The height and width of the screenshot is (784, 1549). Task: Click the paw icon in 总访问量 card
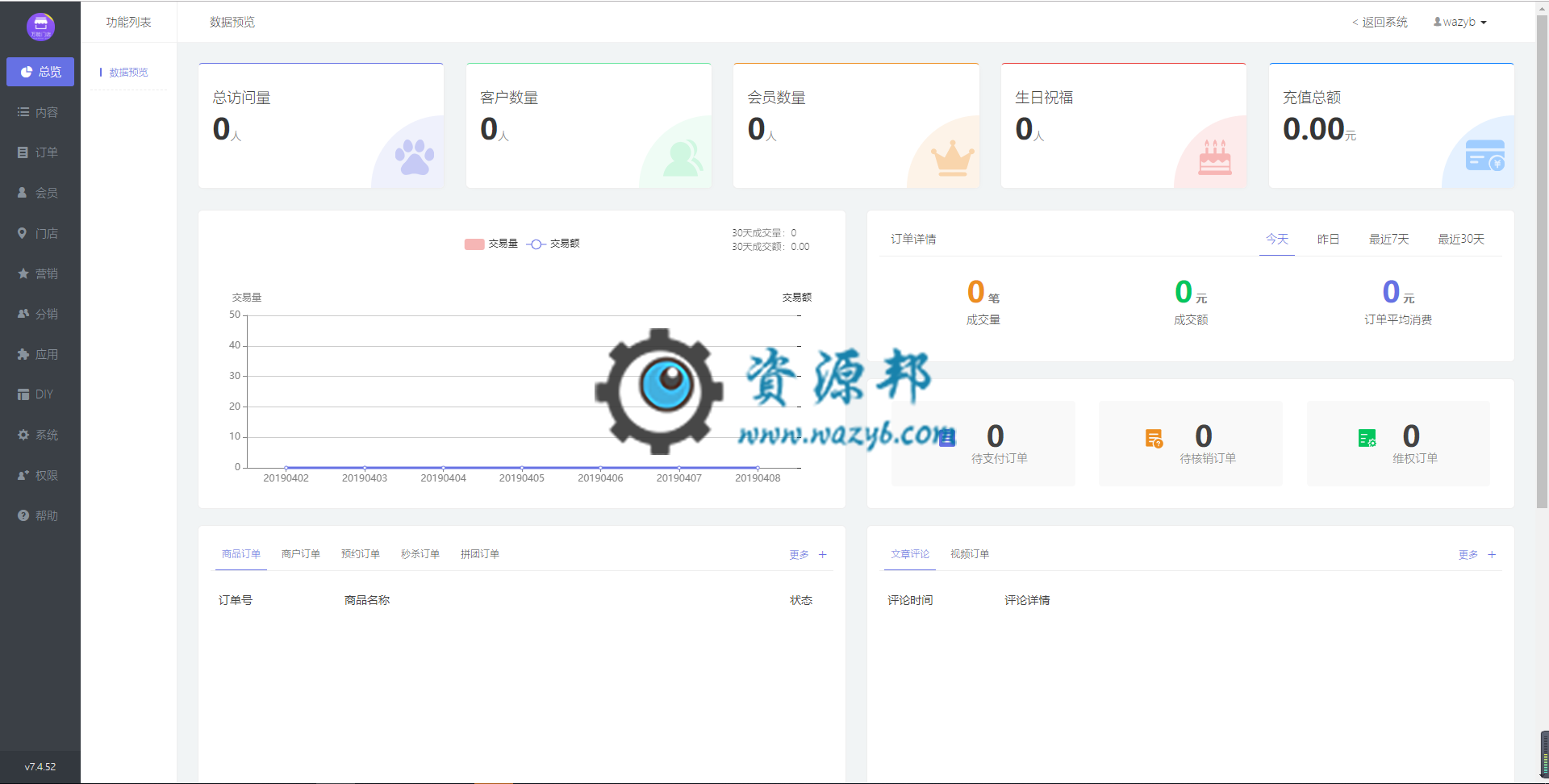click(x=415, y=157)
